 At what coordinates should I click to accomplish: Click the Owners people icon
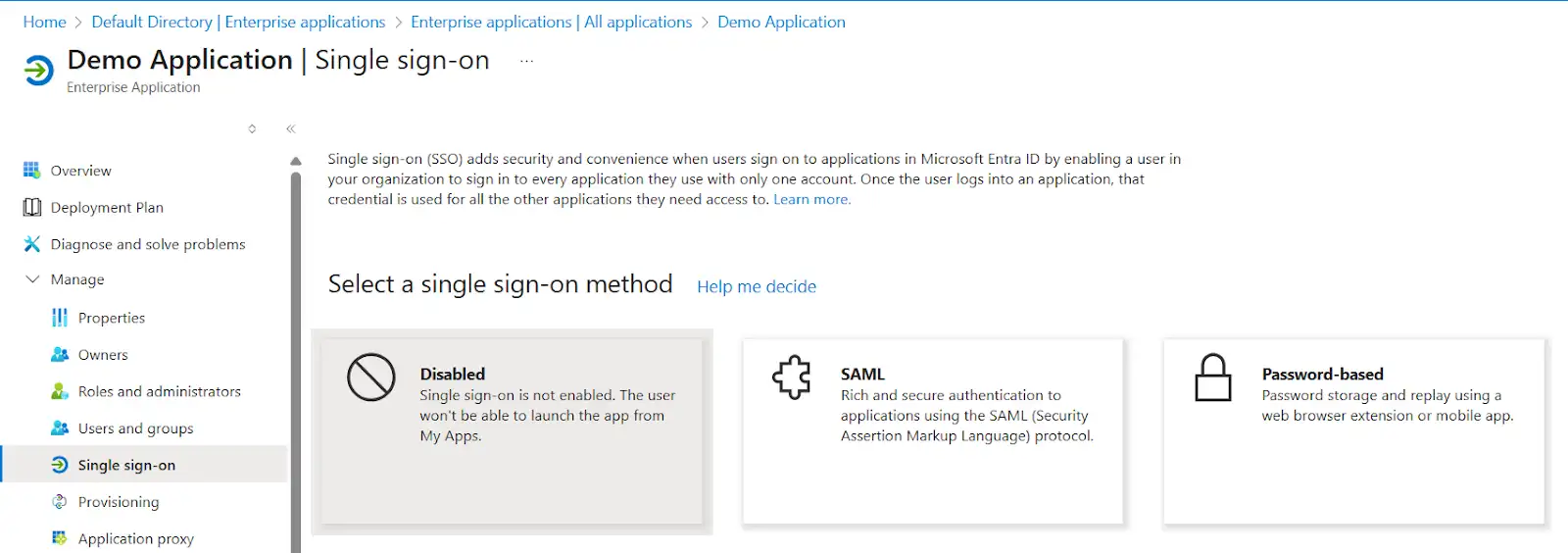[60, 355]
